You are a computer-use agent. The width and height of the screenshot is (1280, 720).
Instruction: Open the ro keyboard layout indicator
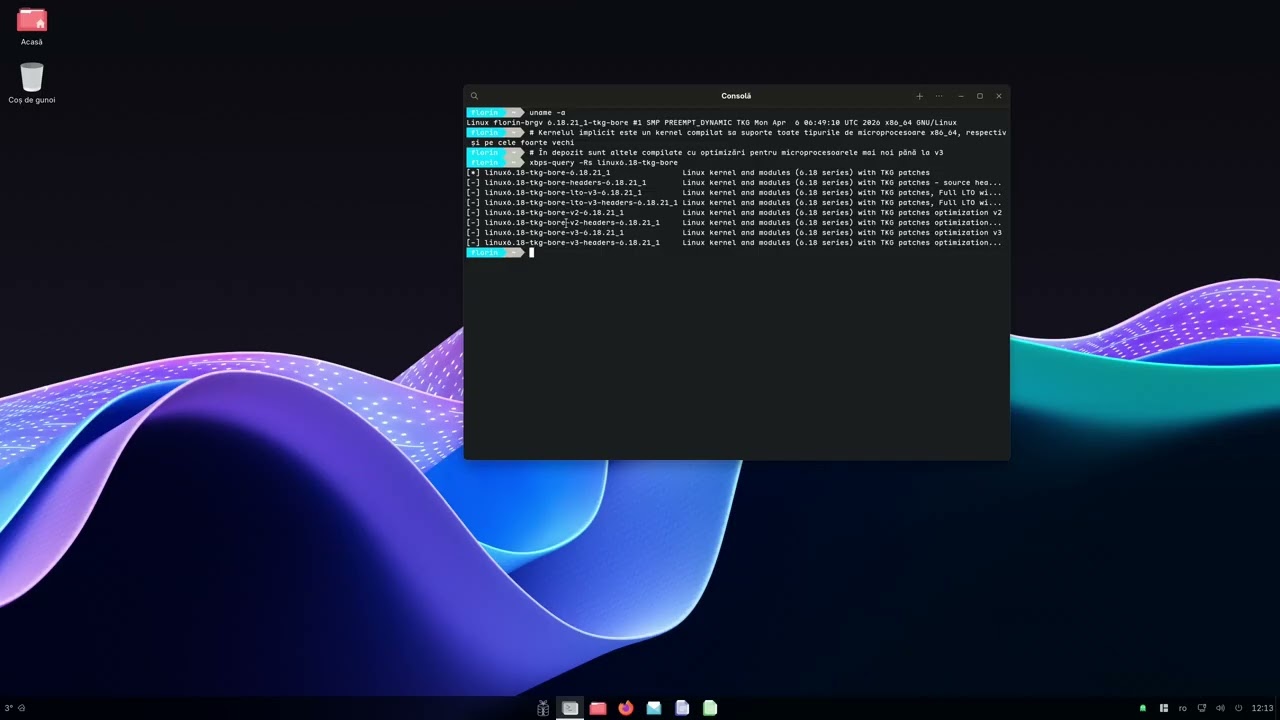click(1183, 708)
